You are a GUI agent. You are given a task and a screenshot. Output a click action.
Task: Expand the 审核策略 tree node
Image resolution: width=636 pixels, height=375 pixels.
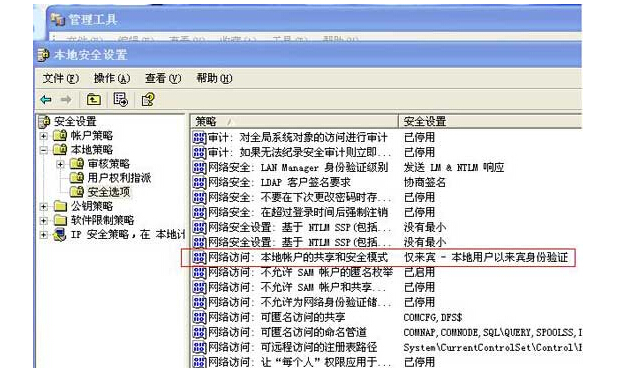tap(60, 164)
